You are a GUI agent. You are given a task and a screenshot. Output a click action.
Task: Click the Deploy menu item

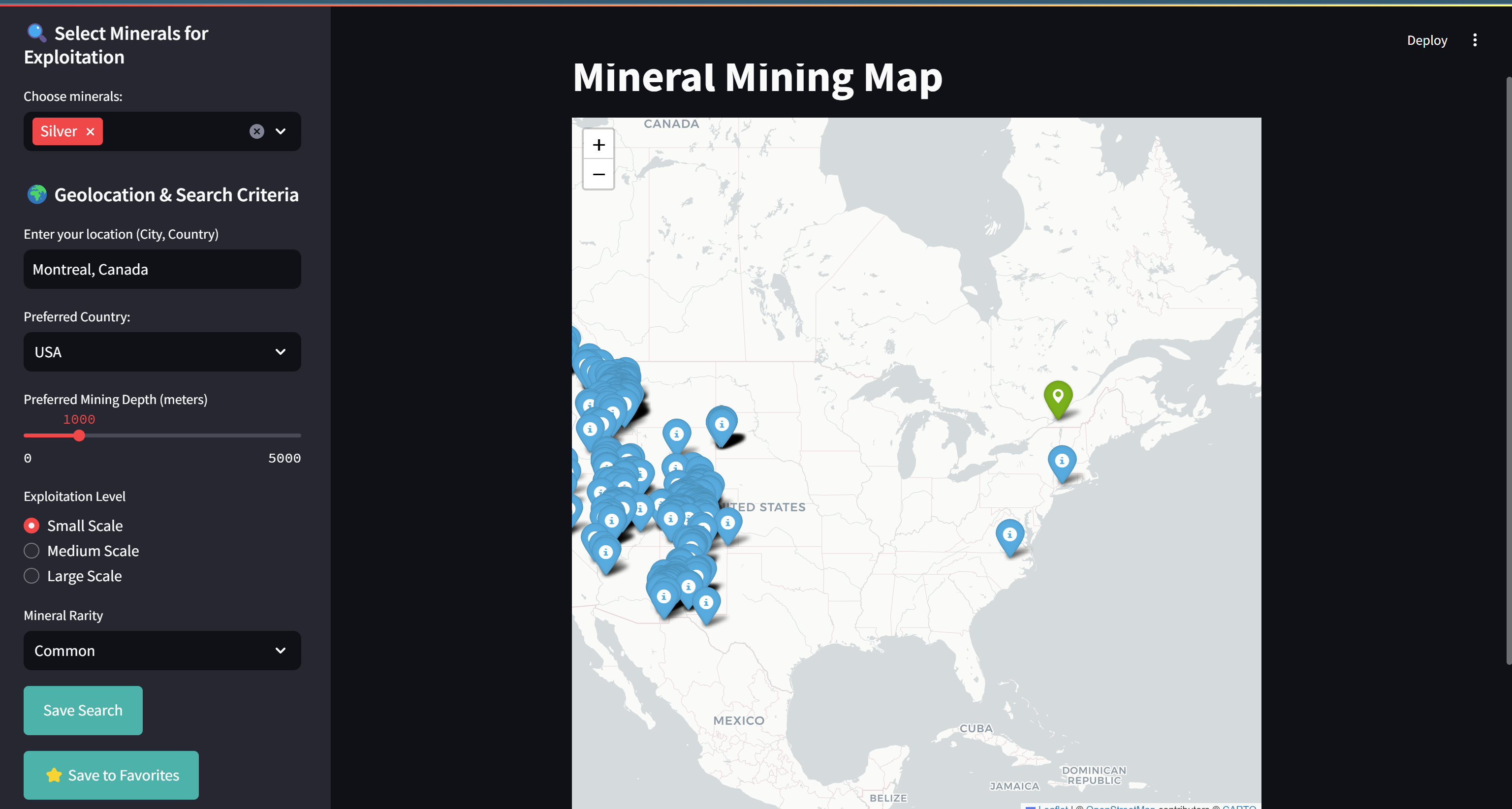coord(1426,40)
